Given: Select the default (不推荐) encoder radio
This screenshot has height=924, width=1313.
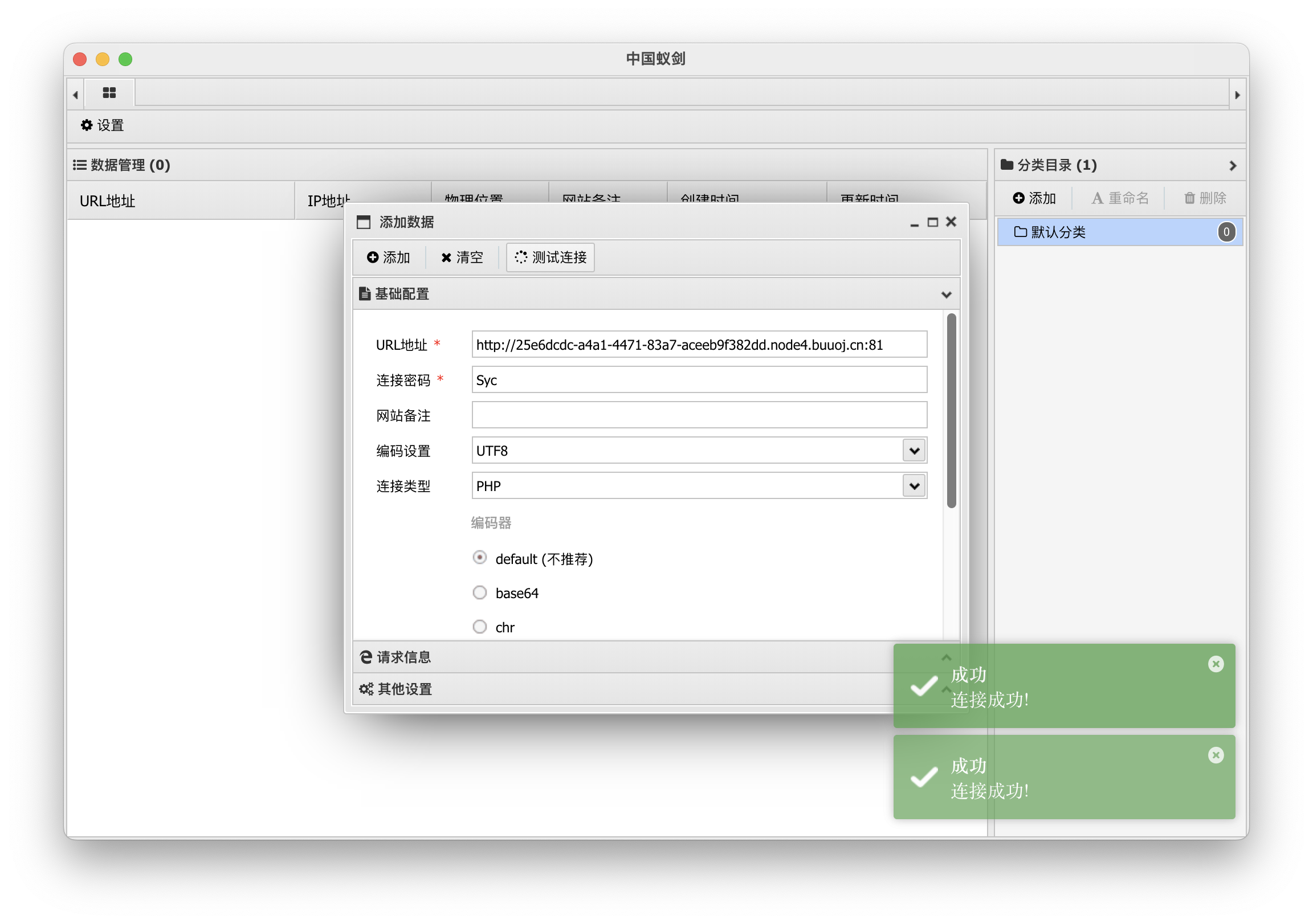Looking at the screenshot, I should [x=480, y=558].
